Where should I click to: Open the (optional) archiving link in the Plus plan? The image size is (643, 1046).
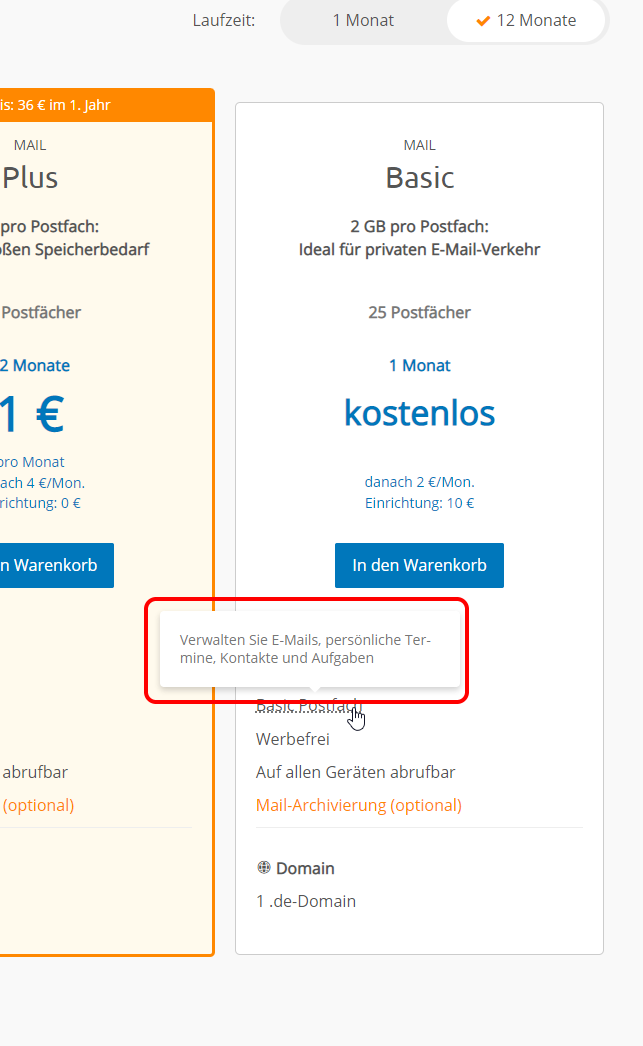[x=38, y=805]
